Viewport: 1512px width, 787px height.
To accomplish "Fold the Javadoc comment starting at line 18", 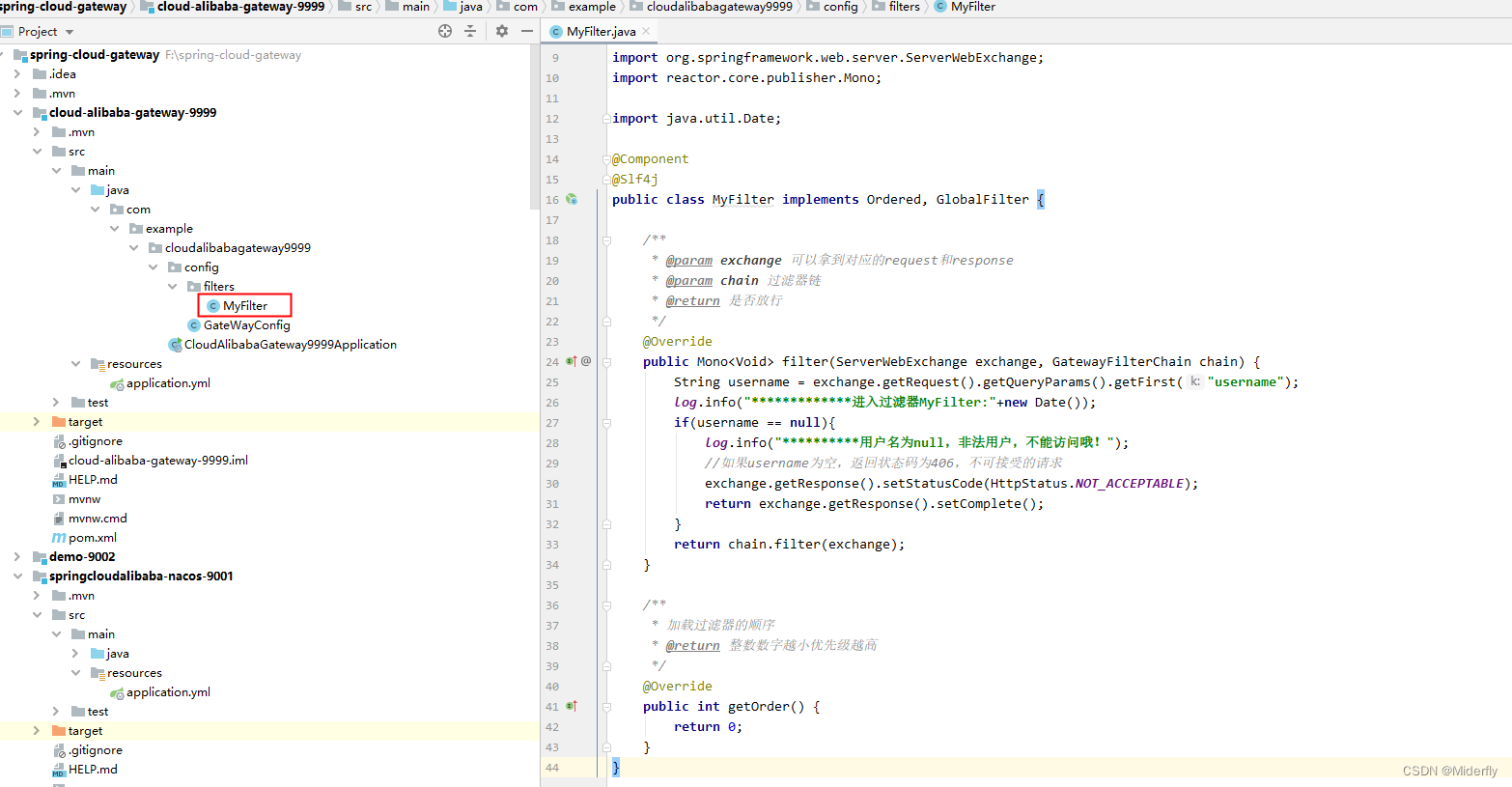I will 606,240.
